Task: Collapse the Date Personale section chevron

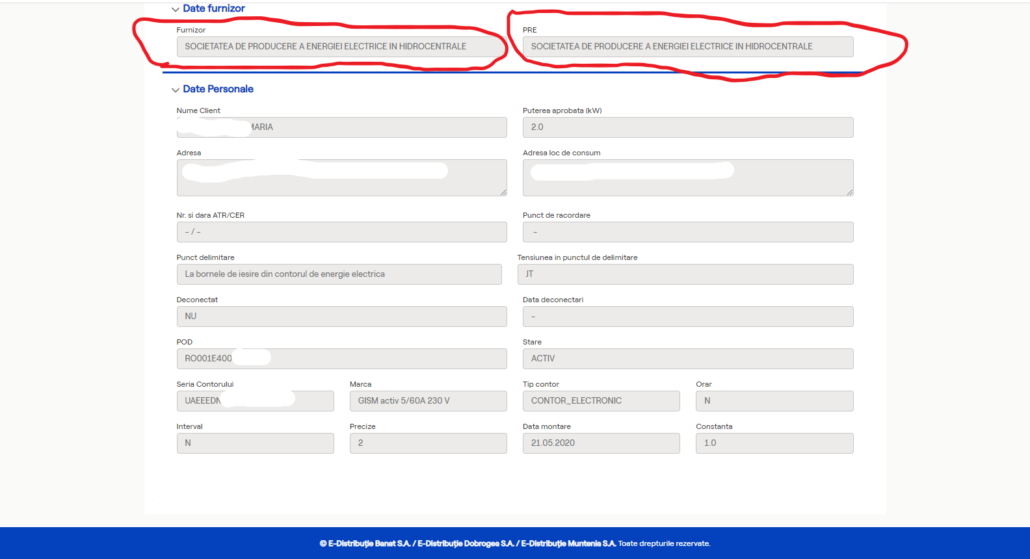Action: [x=175, y=90]
